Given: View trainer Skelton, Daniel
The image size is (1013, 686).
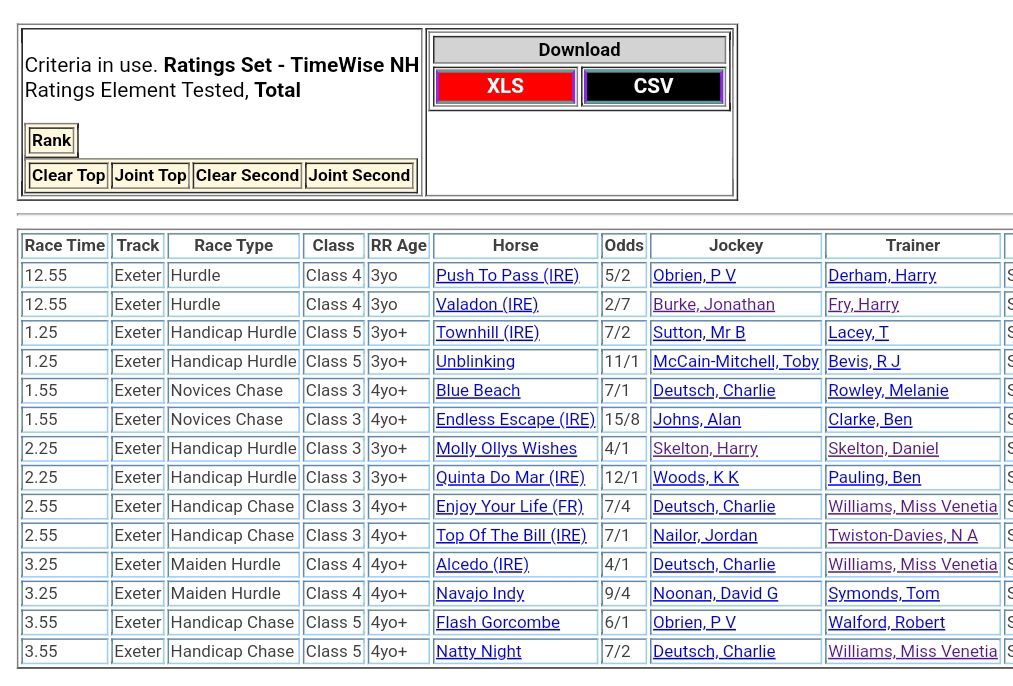Looking at the screenshot, I should click(883, 449).
